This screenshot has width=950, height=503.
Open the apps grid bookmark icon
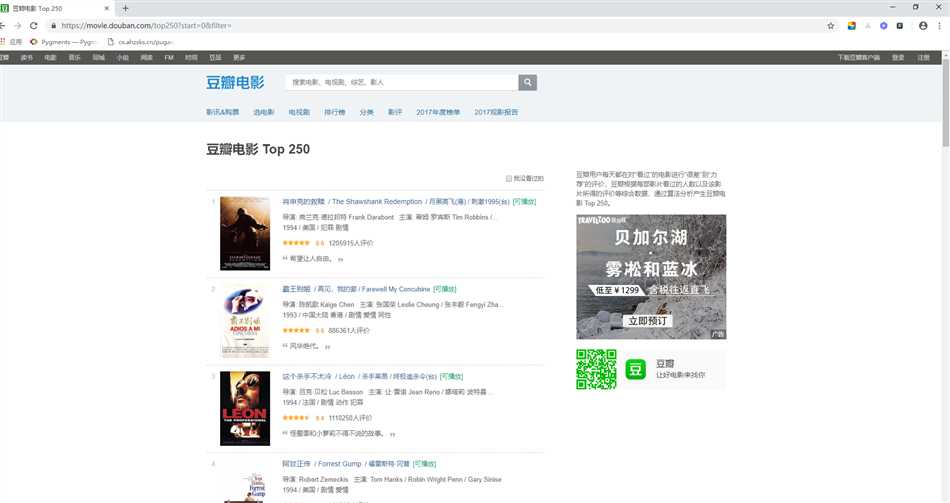pyautogui.click(x=3, y=42)
